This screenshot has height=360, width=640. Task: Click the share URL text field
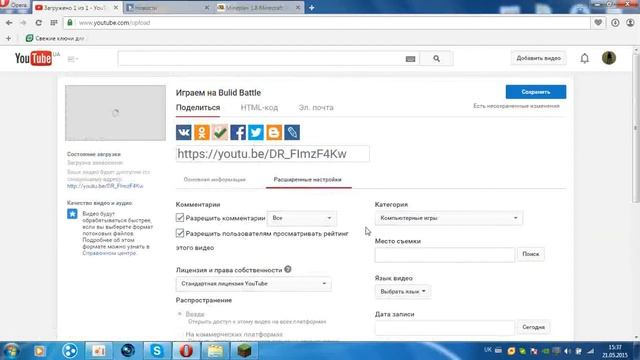tap(273, 154)
